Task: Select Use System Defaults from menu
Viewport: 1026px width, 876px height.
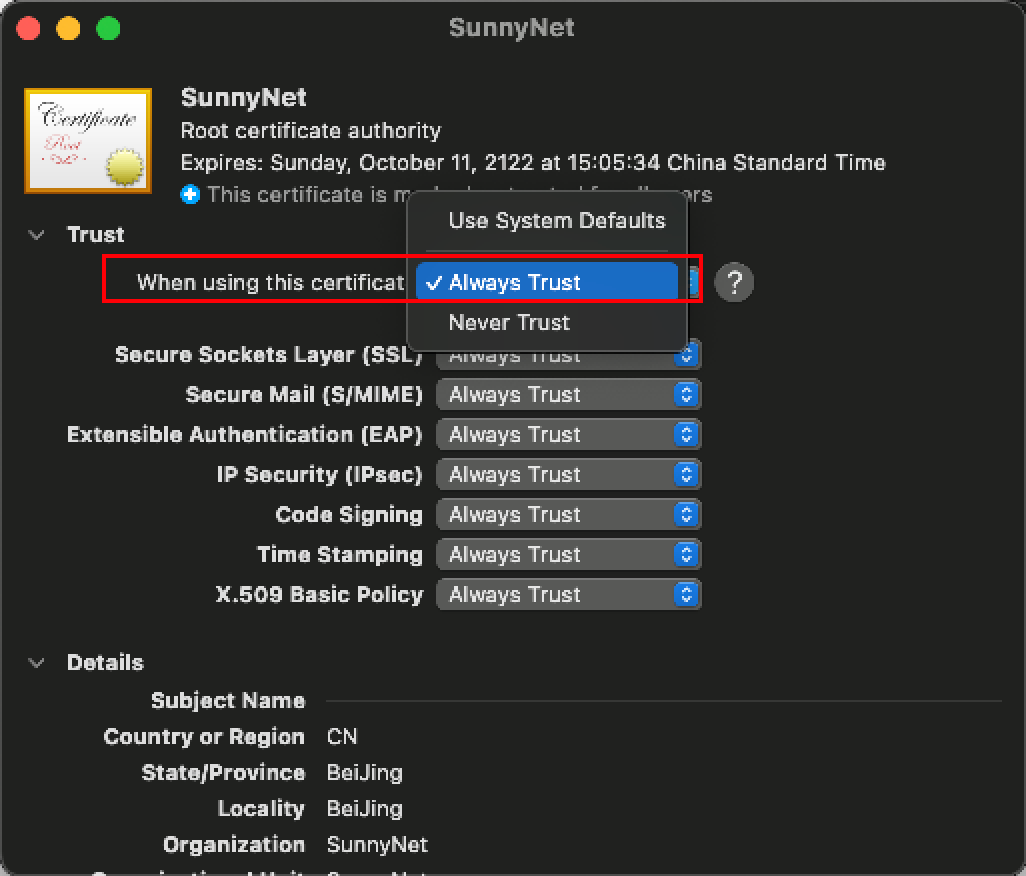Action: coord(556,221)
